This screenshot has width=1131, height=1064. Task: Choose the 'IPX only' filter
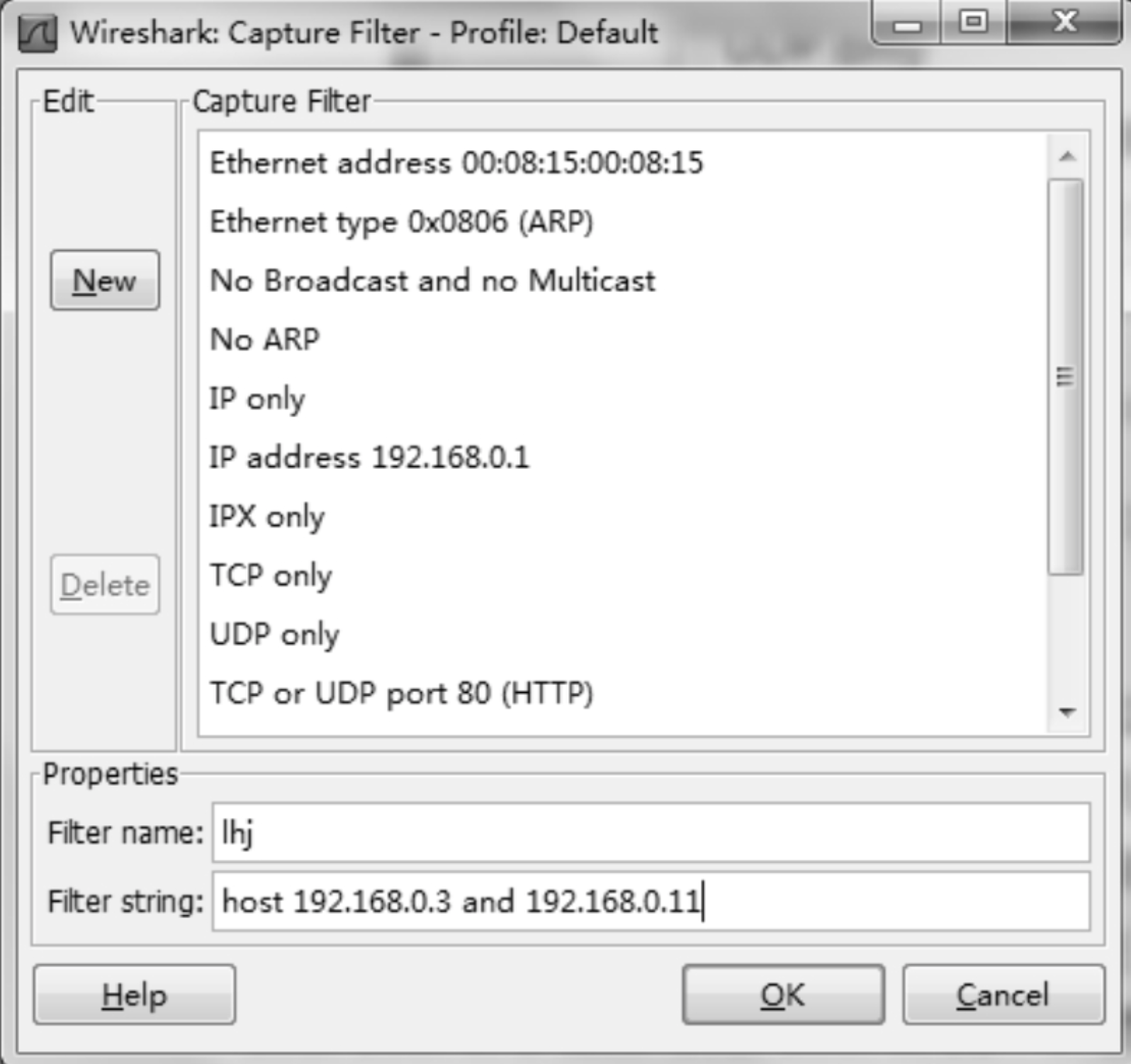point(622,516)
